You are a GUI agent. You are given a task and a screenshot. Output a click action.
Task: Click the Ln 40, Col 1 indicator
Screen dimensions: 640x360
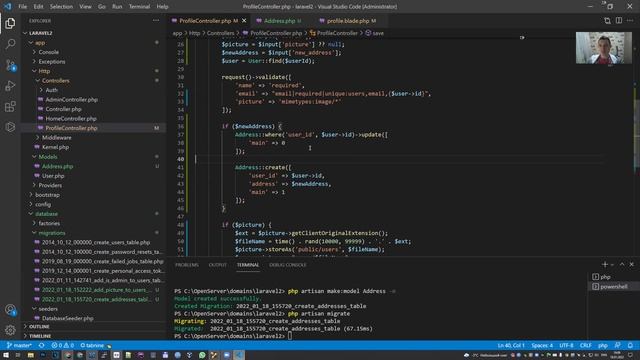tap(511, 345)
